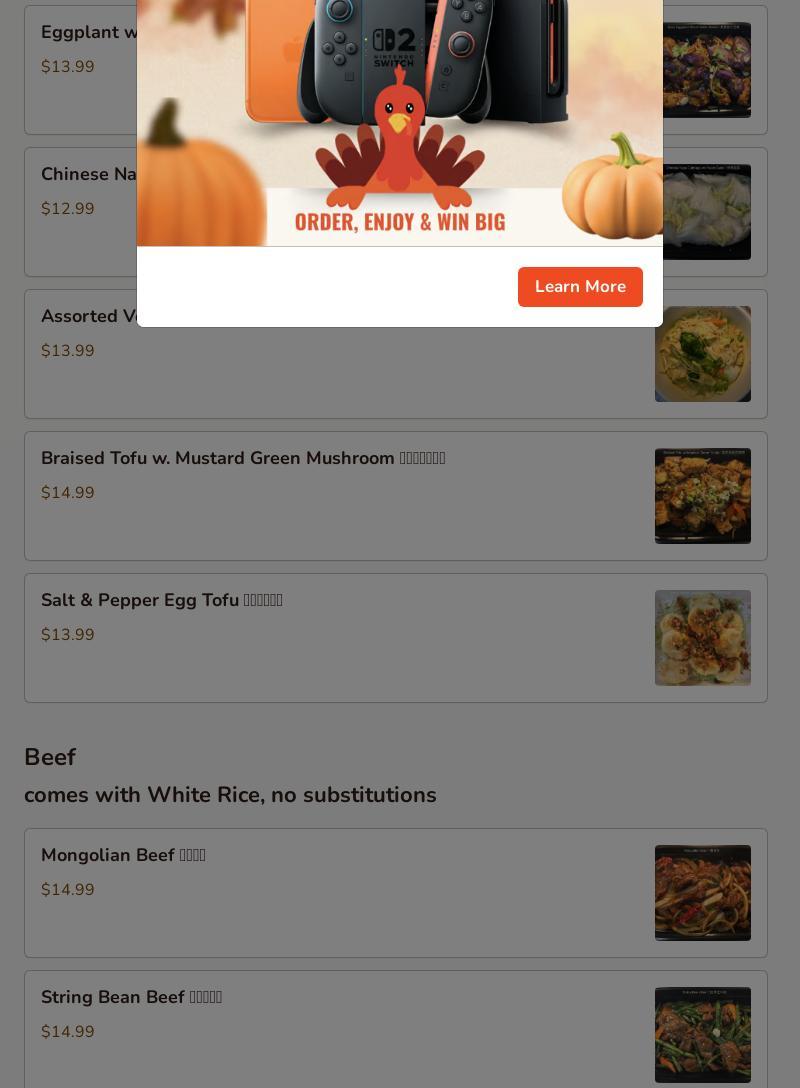View the Salt & Pepper Egg Tofu photo

(x=703, y=638)
